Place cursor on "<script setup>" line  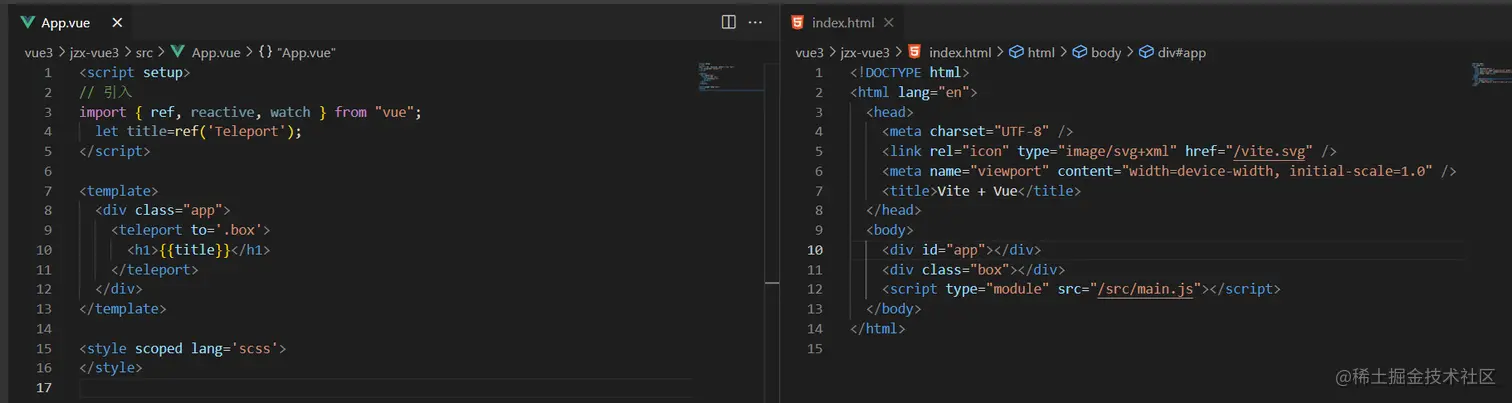[134, 72]
